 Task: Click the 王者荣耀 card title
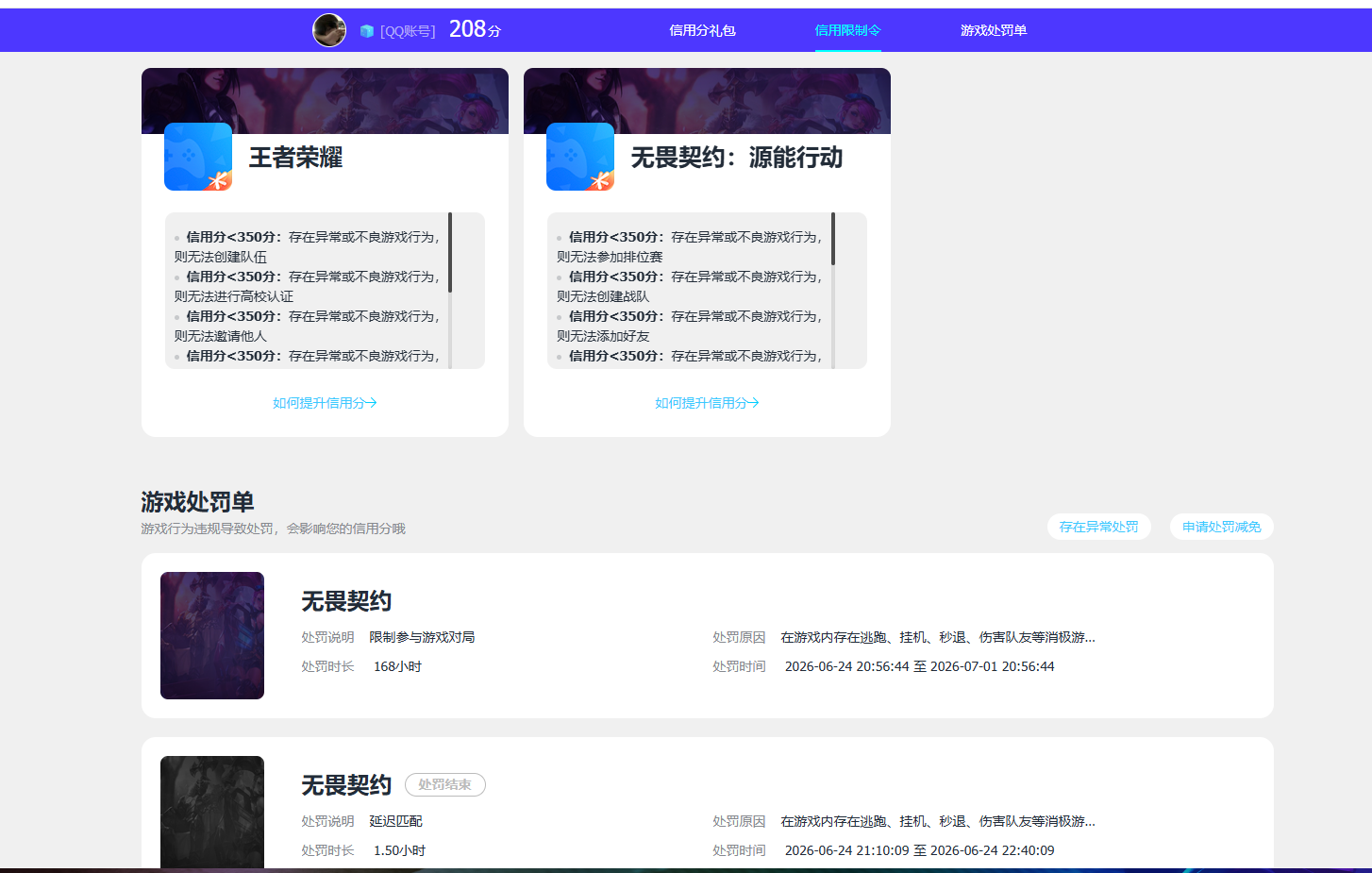coord(295,158)
